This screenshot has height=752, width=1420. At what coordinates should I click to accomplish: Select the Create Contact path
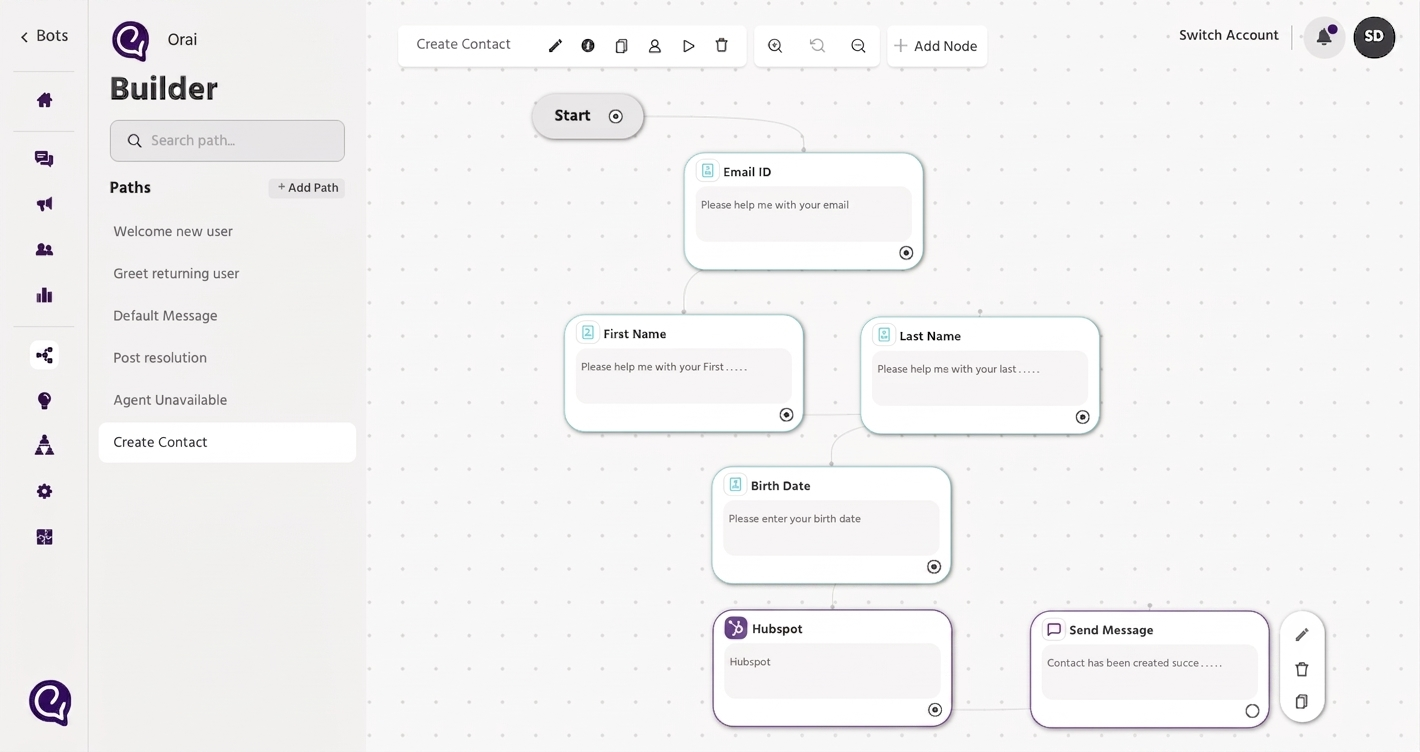coord(227,442)
